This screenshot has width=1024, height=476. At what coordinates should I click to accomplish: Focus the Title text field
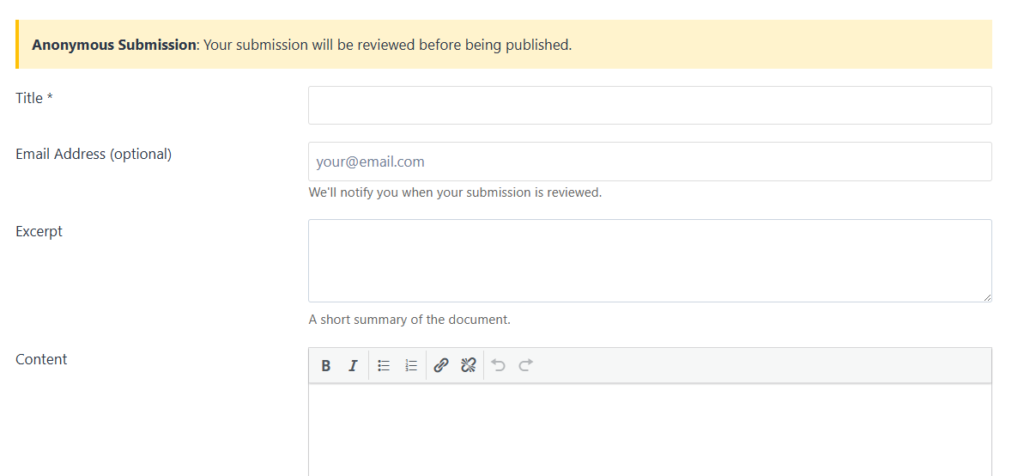click(650, 105)
